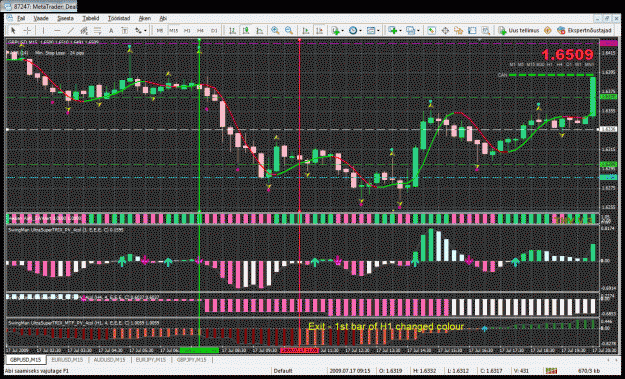
Task: Select the Fibonacci retracement tool
Action: point(97,30)
